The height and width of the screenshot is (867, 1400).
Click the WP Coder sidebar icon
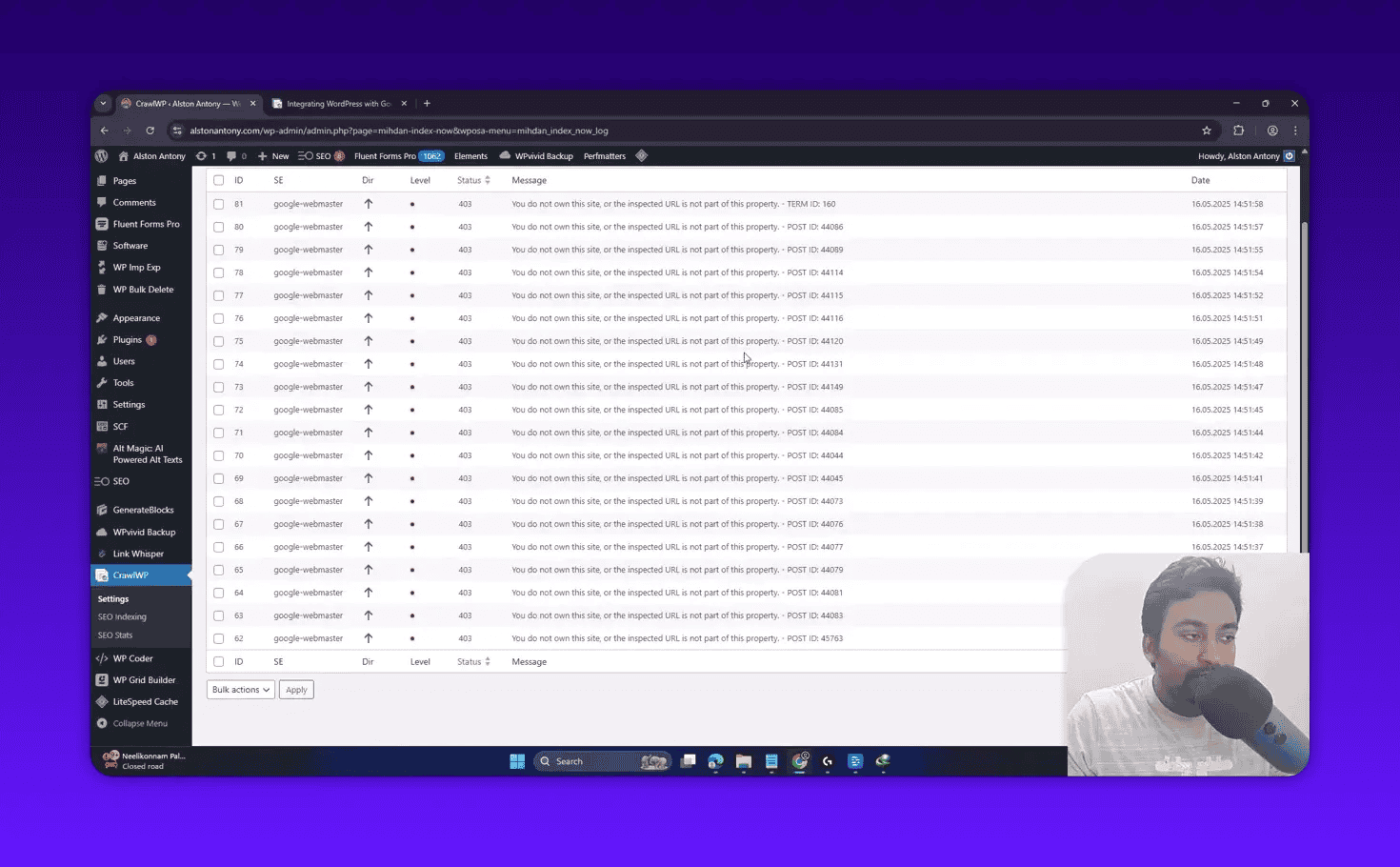(102, 657)
